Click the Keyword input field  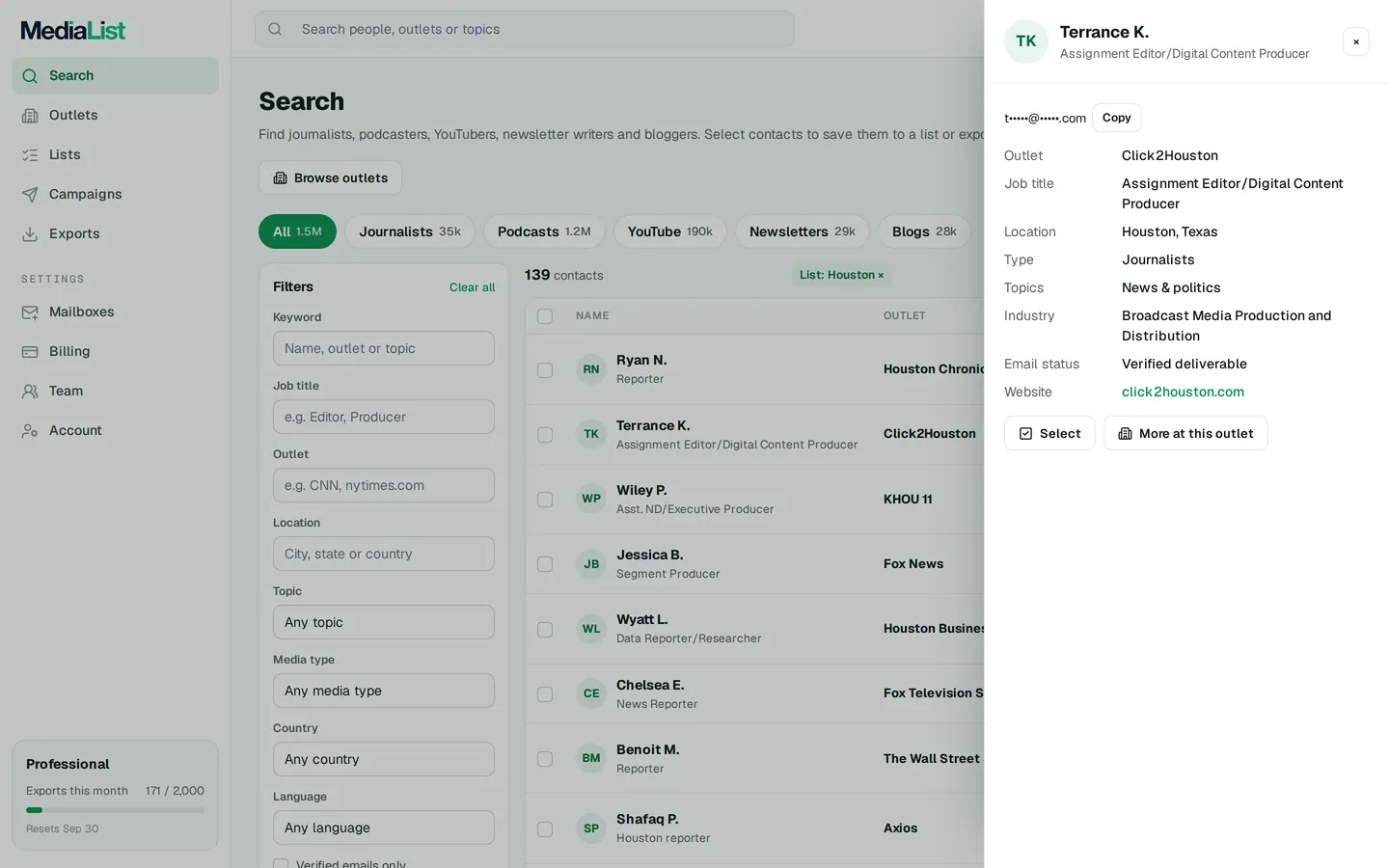tap(384, 348)
